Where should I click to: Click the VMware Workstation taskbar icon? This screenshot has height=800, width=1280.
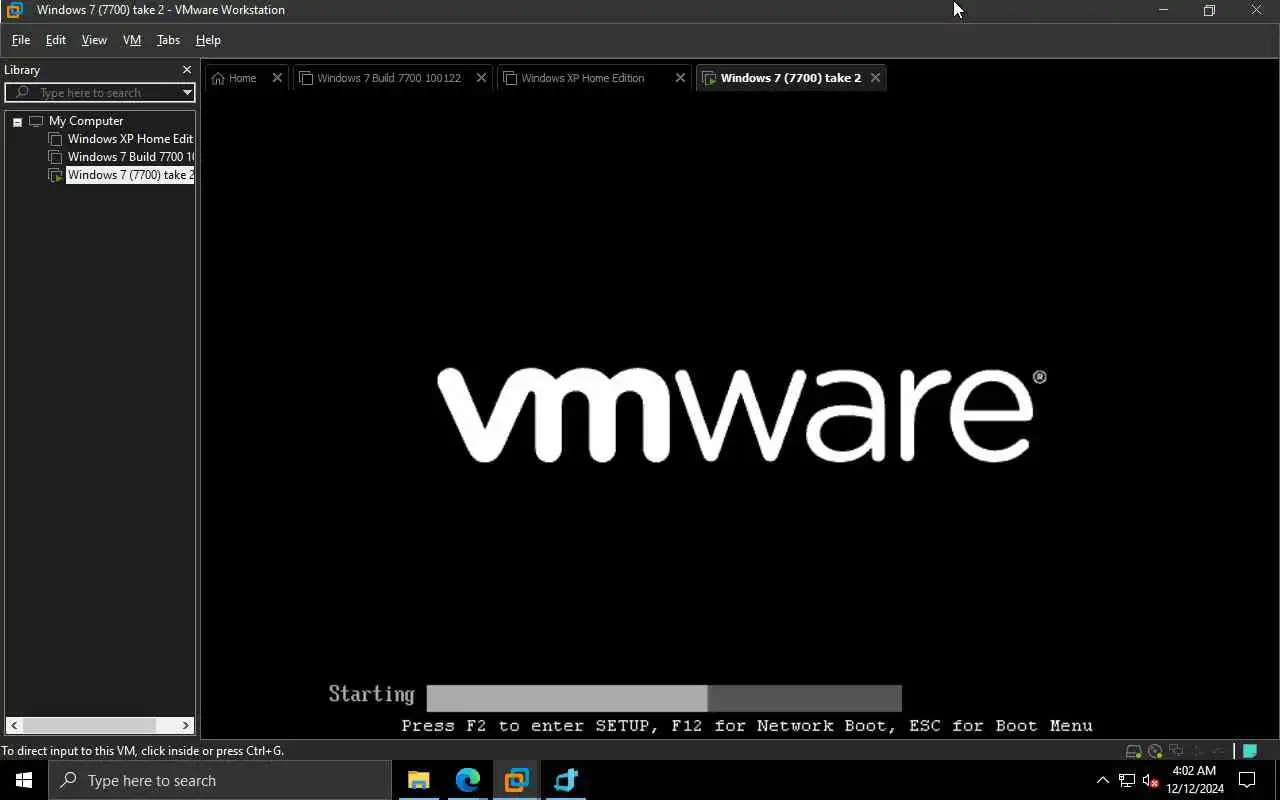coord(516,780)
